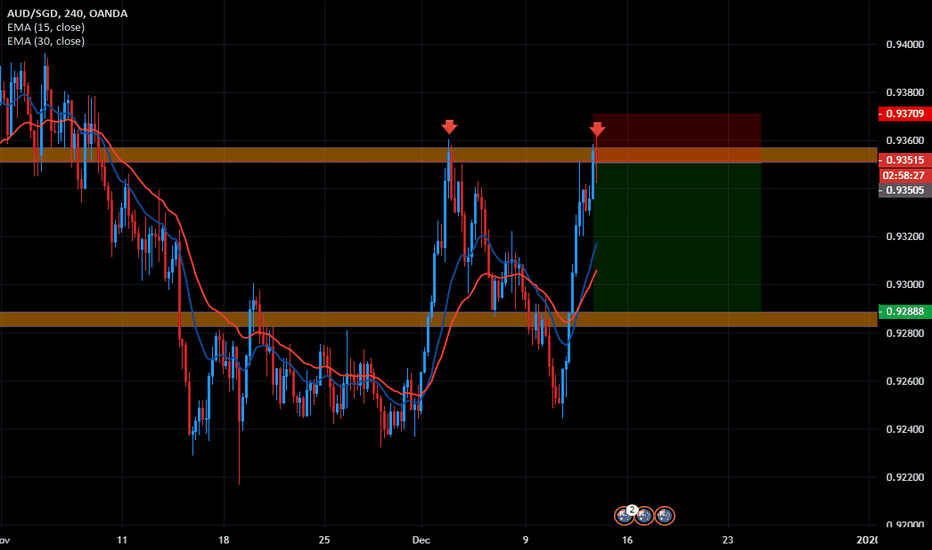Click the 0.92800 price axis label
The width and height of the screenshot is (932, 550).
905,334
